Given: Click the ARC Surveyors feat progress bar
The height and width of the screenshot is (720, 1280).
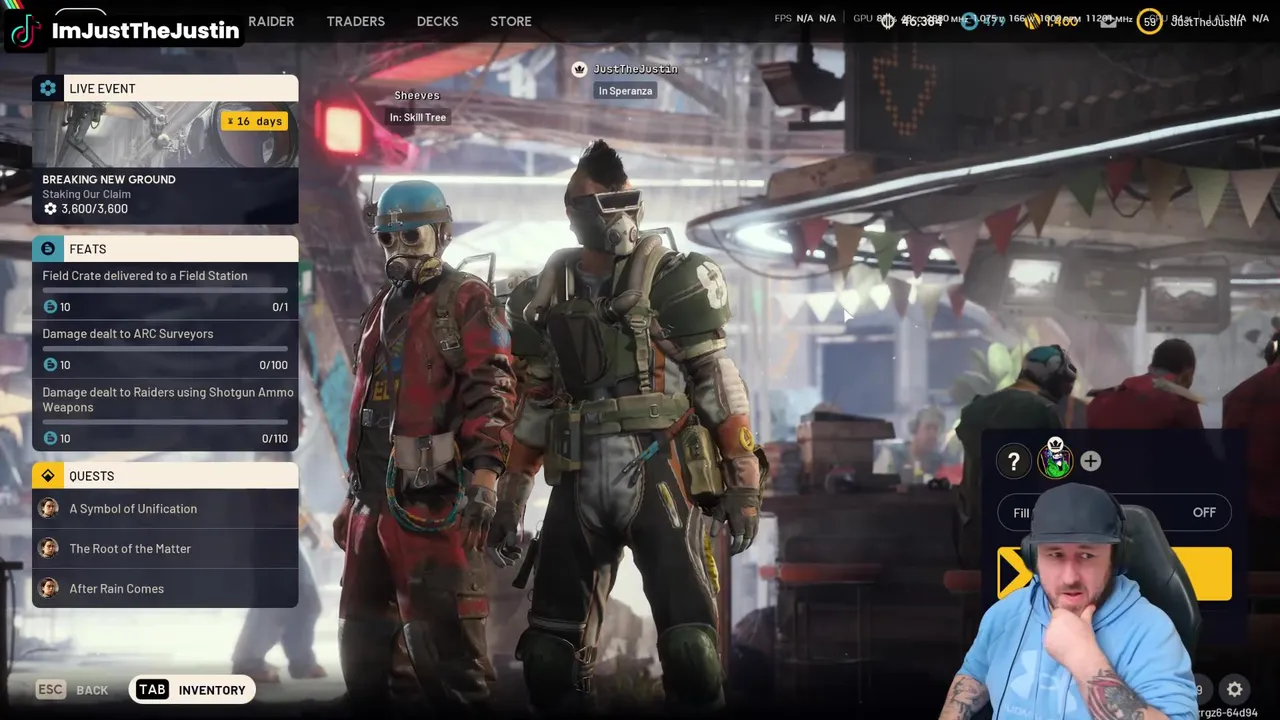Looking at the screenshot, I should coord(165,349).
